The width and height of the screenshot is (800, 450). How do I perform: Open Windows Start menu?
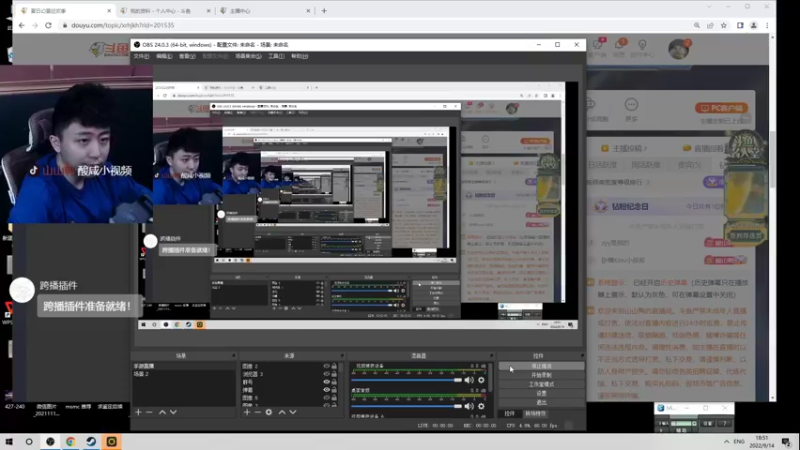9,442
